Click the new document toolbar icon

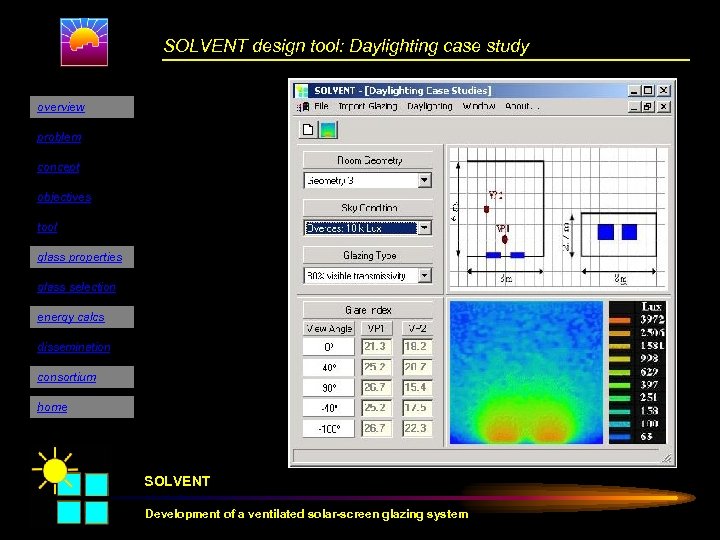click(x=308, y=129)
